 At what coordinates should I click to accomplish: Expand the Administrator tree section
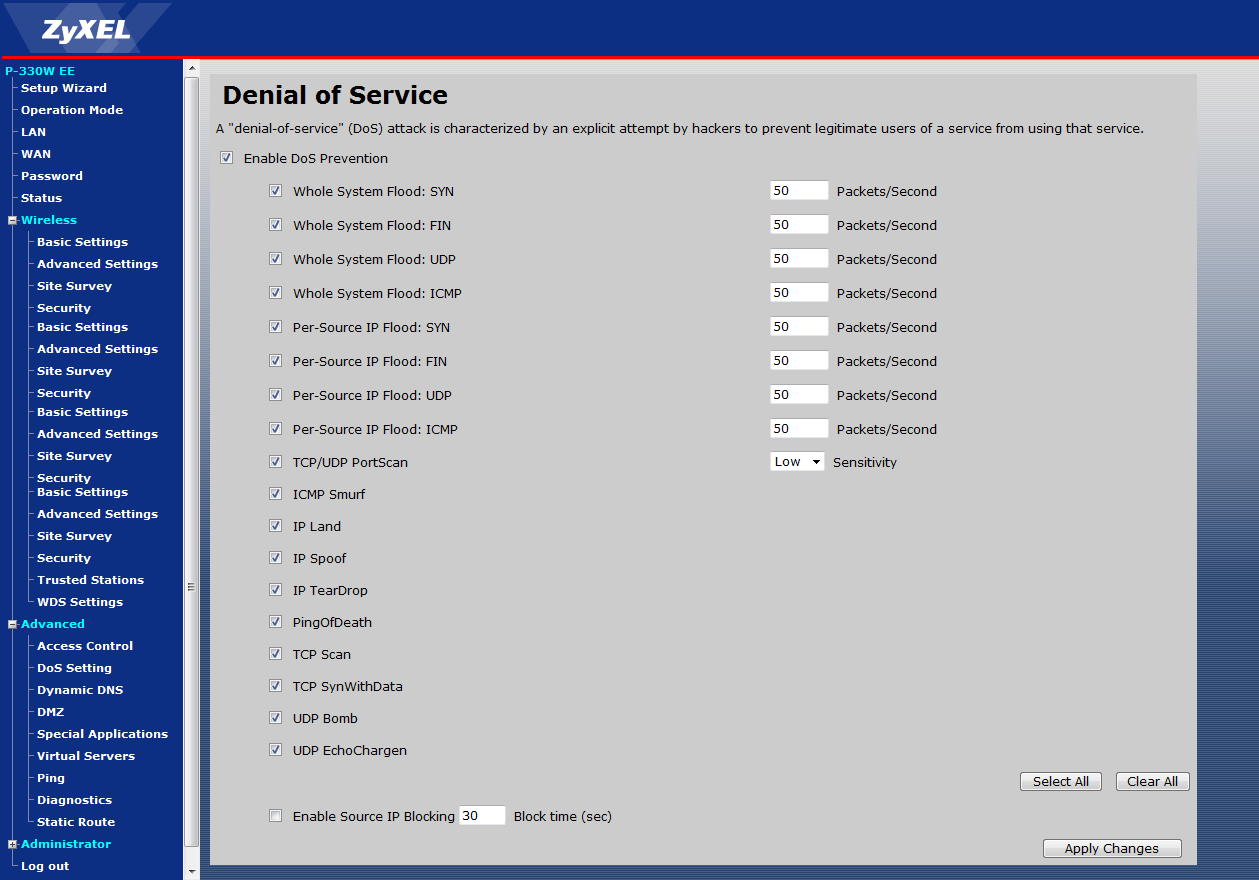click(x=13, y=844)
